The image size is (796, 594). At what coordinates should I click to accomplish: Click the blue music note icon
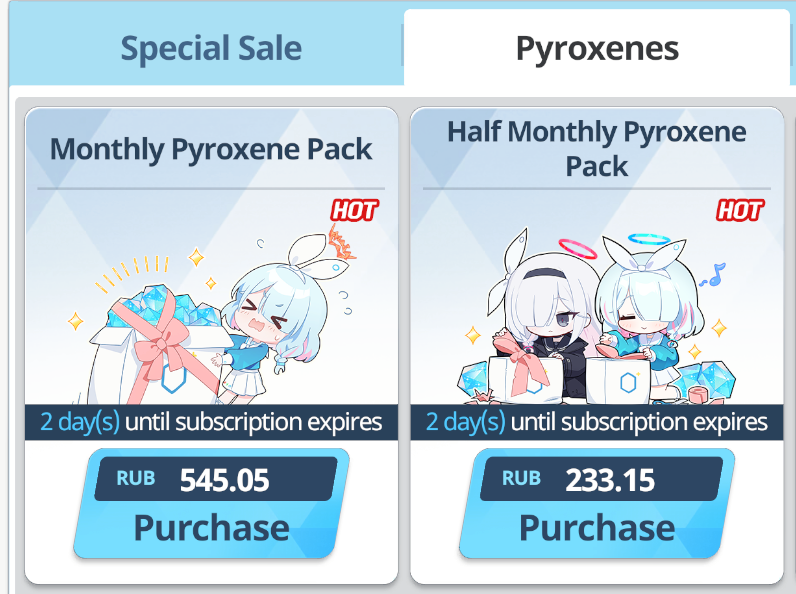pos(713,275)
